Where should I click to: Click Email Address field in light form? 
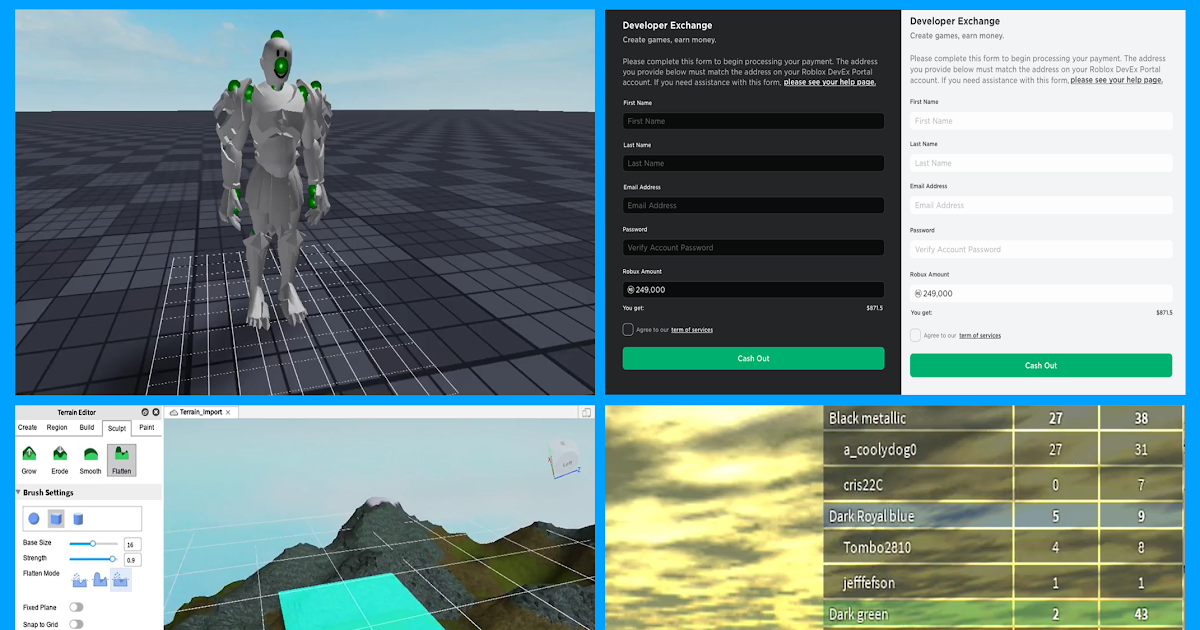pos(1041,205)
